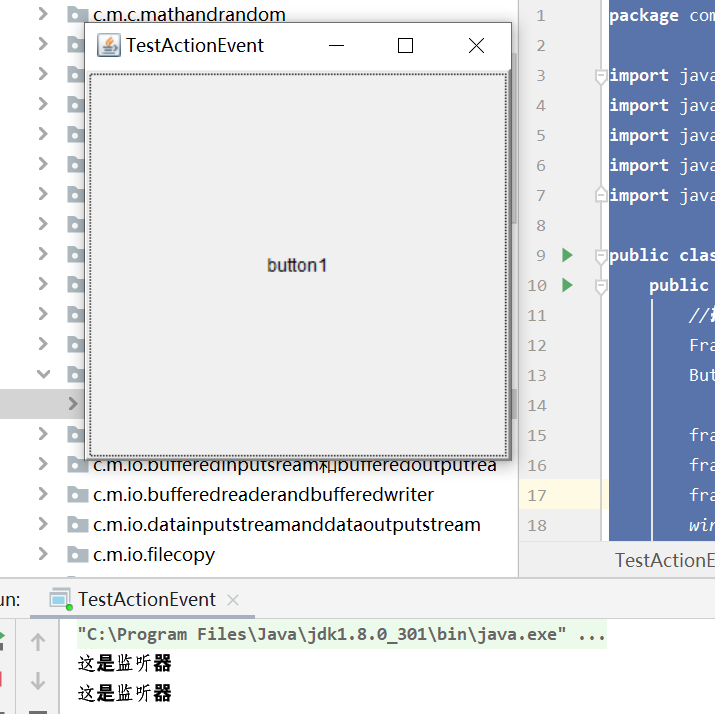Maximize the TestActionEvent window
Image resolution: width=715 pixels, height=714 pixels.
pyautogui.click(x=405, y=45)
